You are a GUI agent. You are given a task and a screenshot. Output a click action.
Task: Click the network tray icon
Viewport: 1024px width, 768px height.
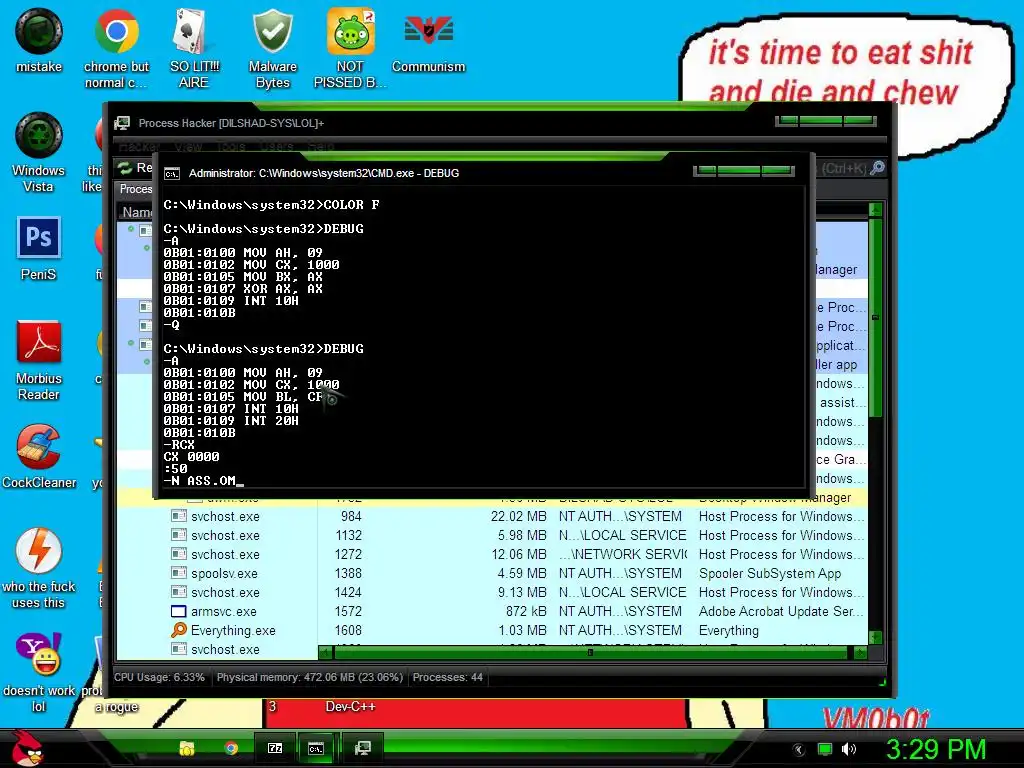(825, 750)
